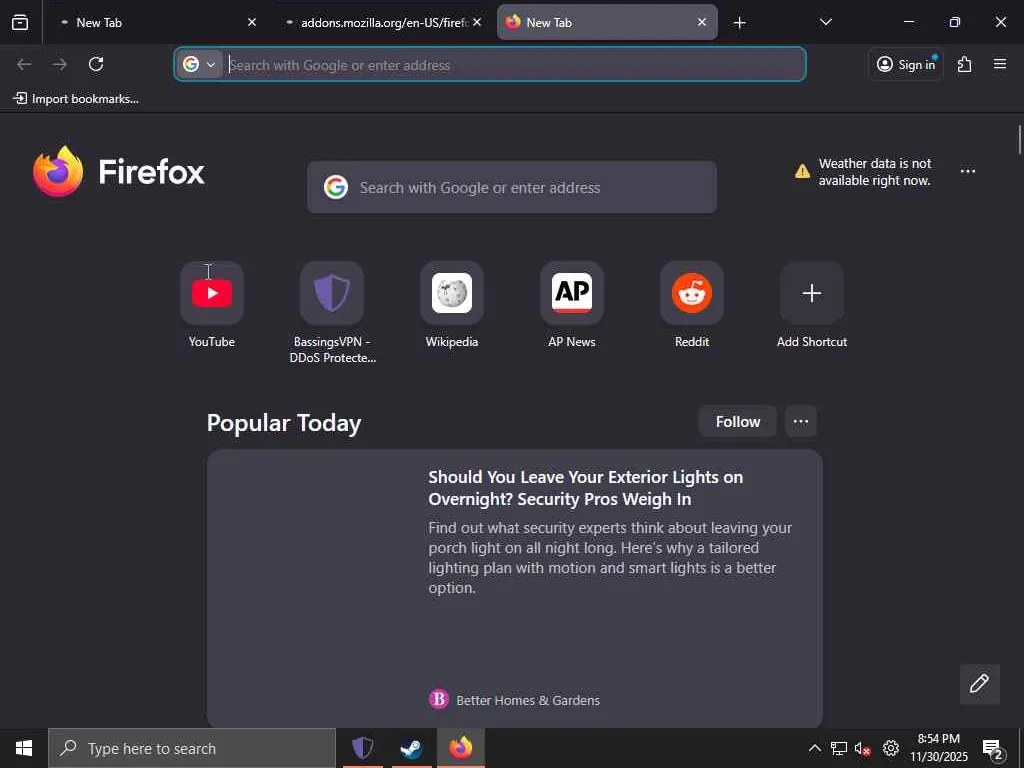Open the Extensions puzzle icon
Screen dimensions: 1024x768
coord(965,64)
